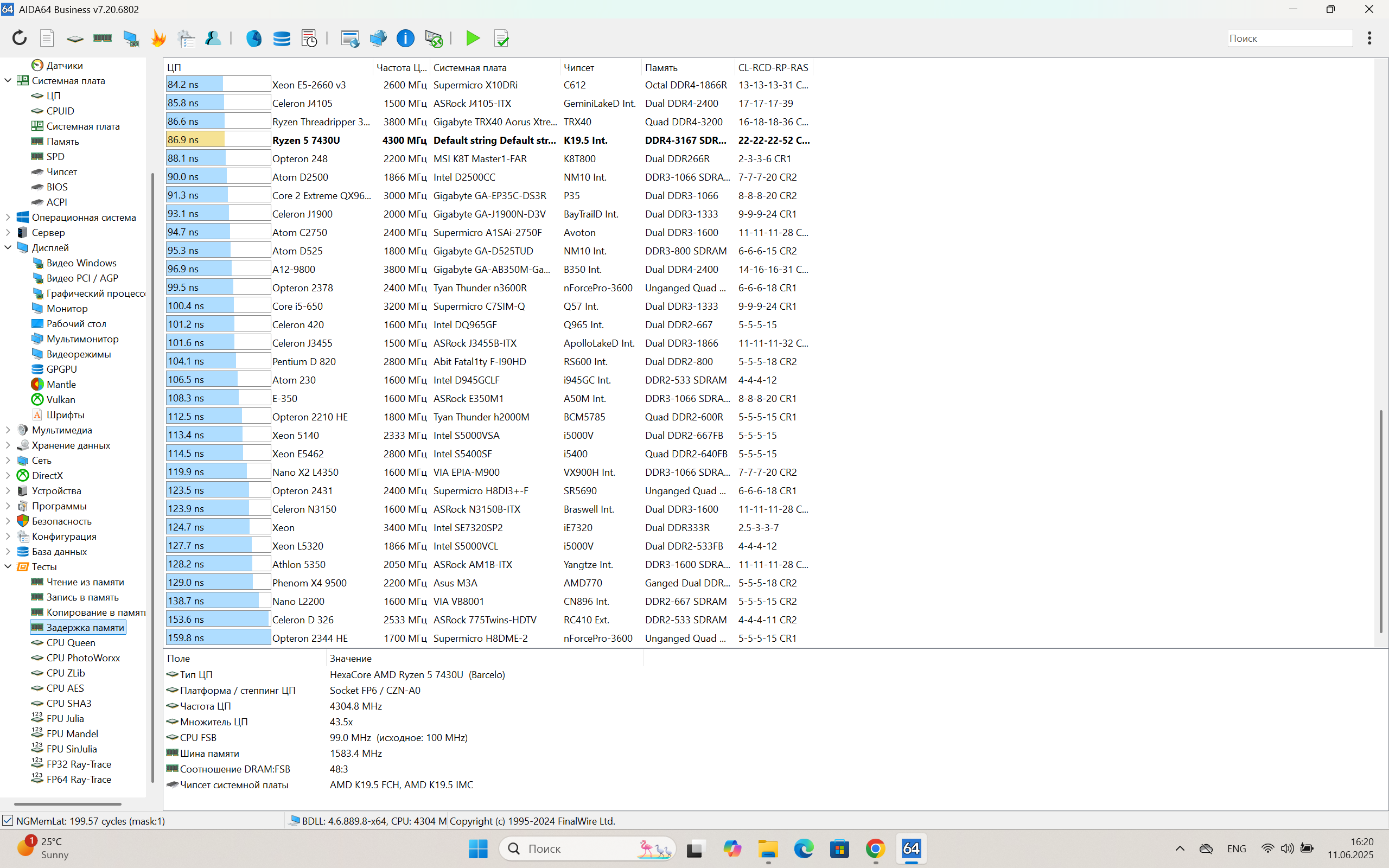Launch the flame stability test icon
The height and width of the screenshot is (868, 1389).
click(158, 38)
